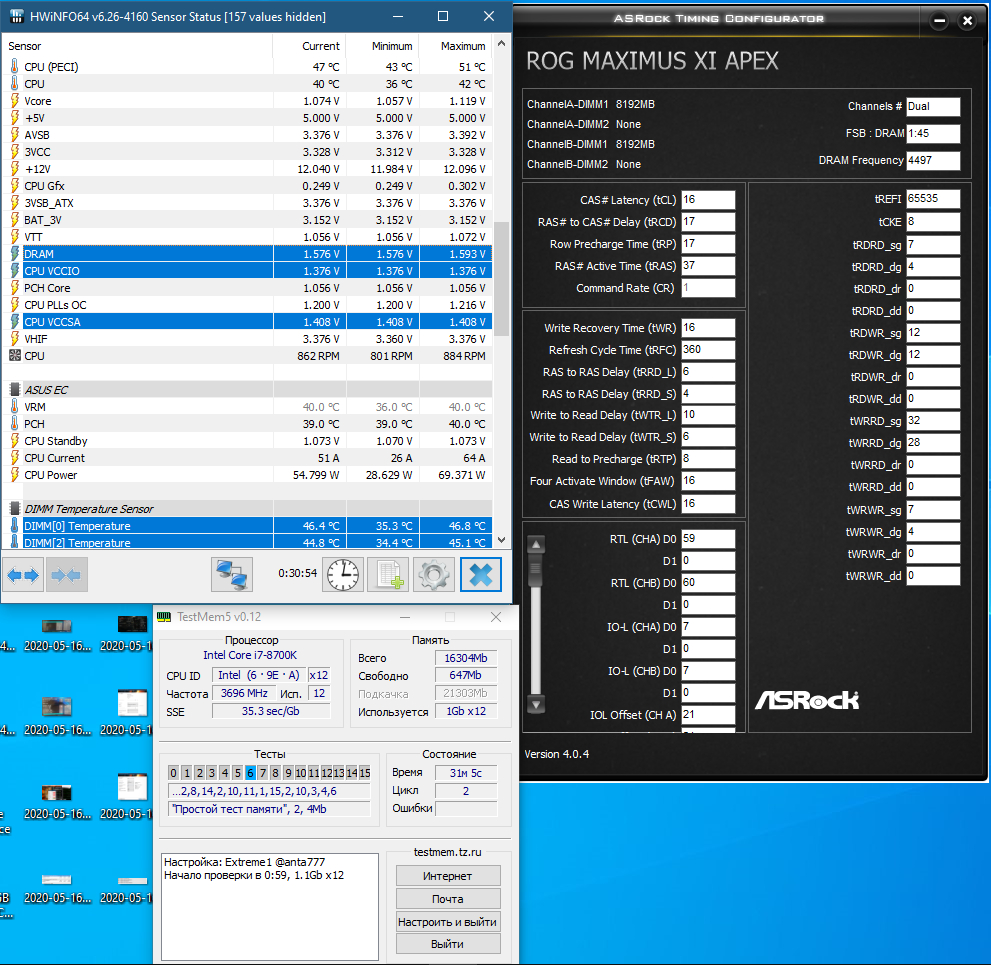
Task: Select test number 12 in TestMem5
Action: pos(327,773)
